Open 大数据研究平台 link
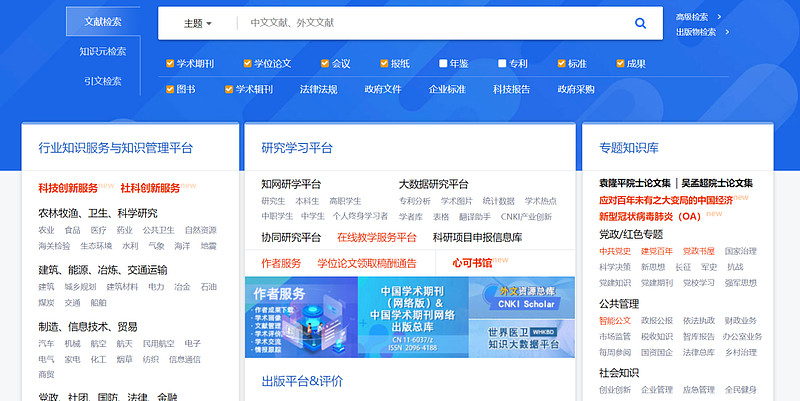 click(433, 184)
